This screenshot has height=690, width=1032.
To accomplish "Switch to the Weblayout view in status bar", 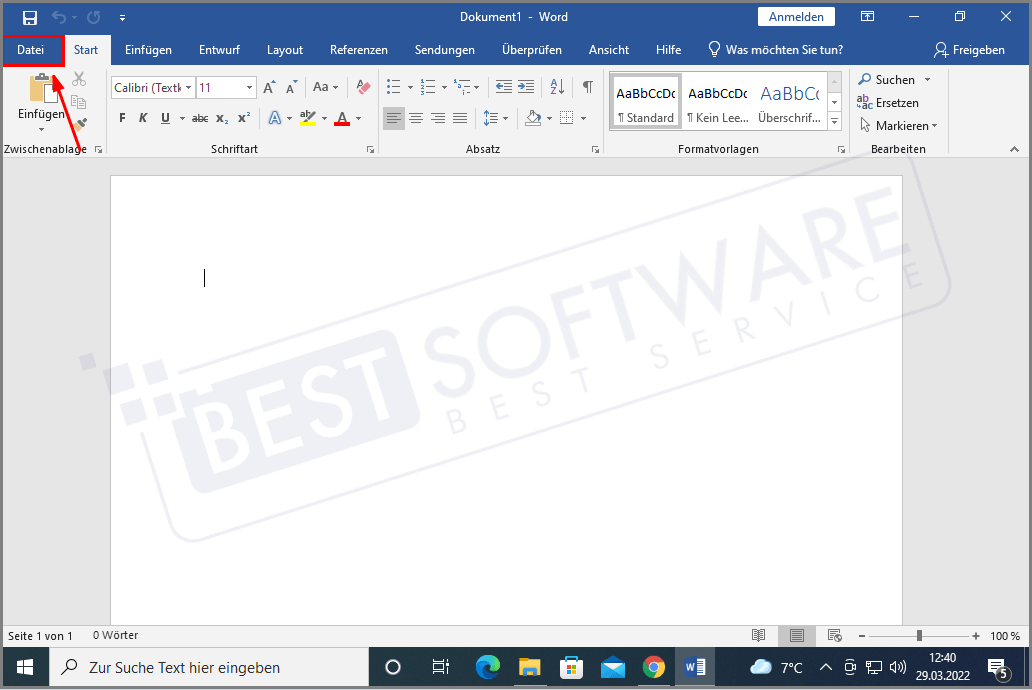I will [x=835, y=635].
